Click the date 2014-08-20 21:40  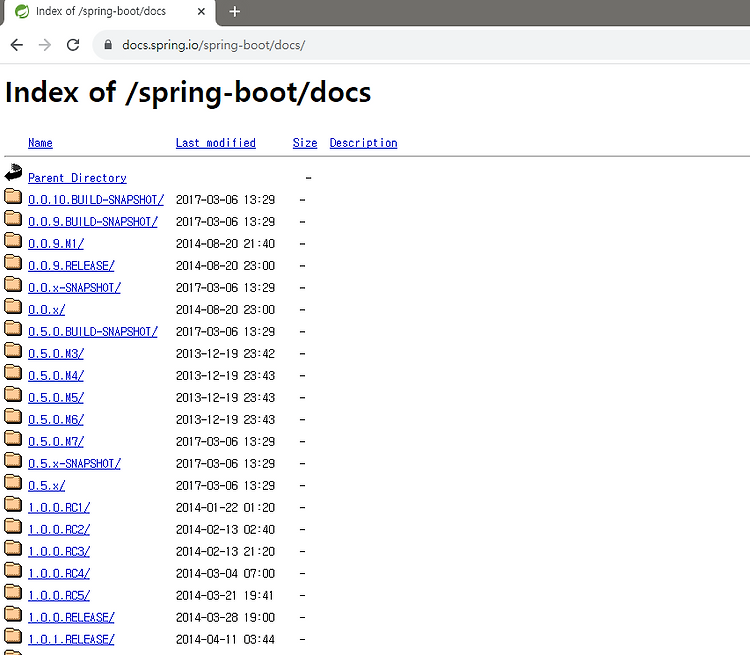(225, 244)
